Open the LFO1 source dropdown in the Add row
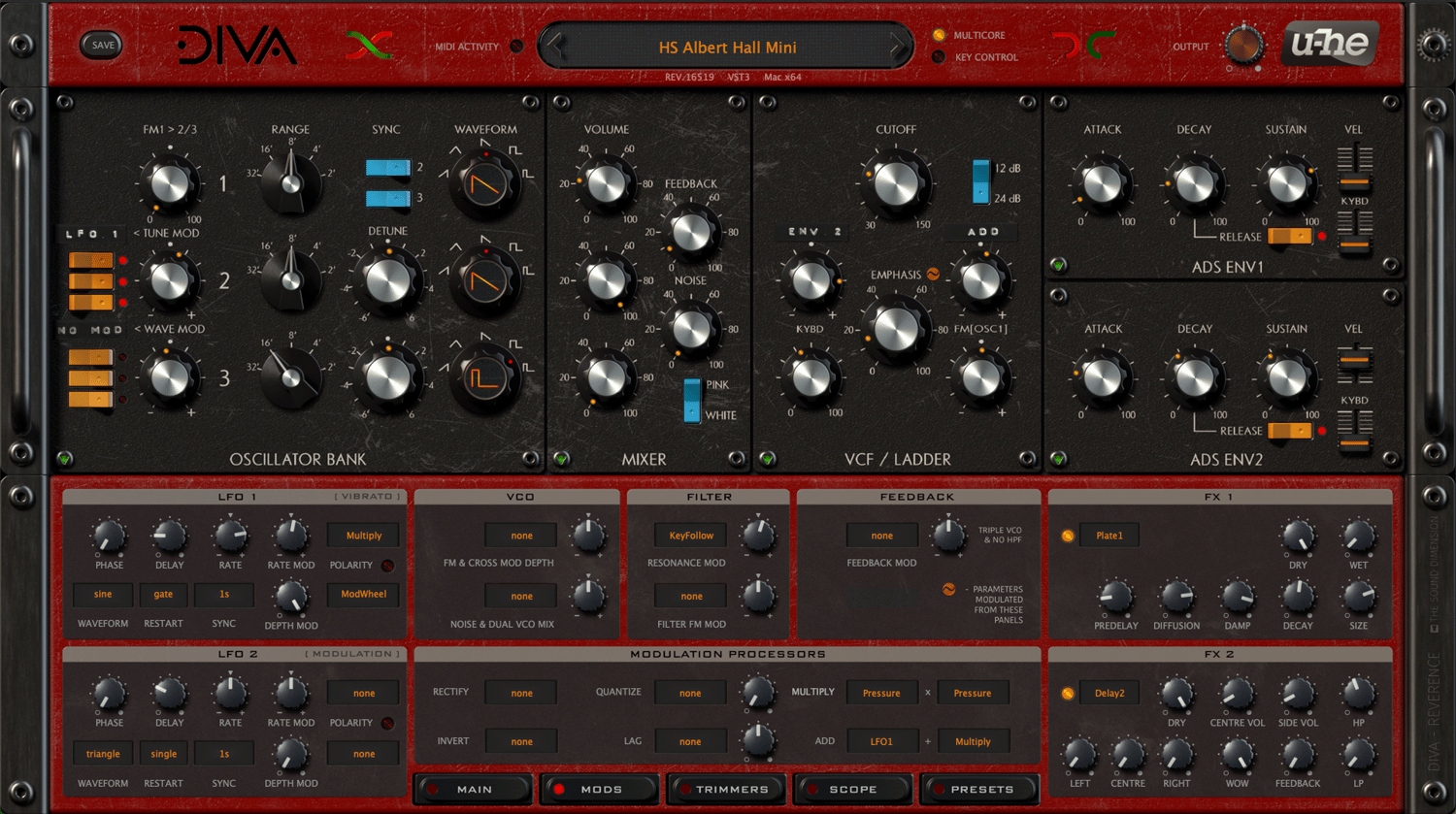 click(881, 742)
